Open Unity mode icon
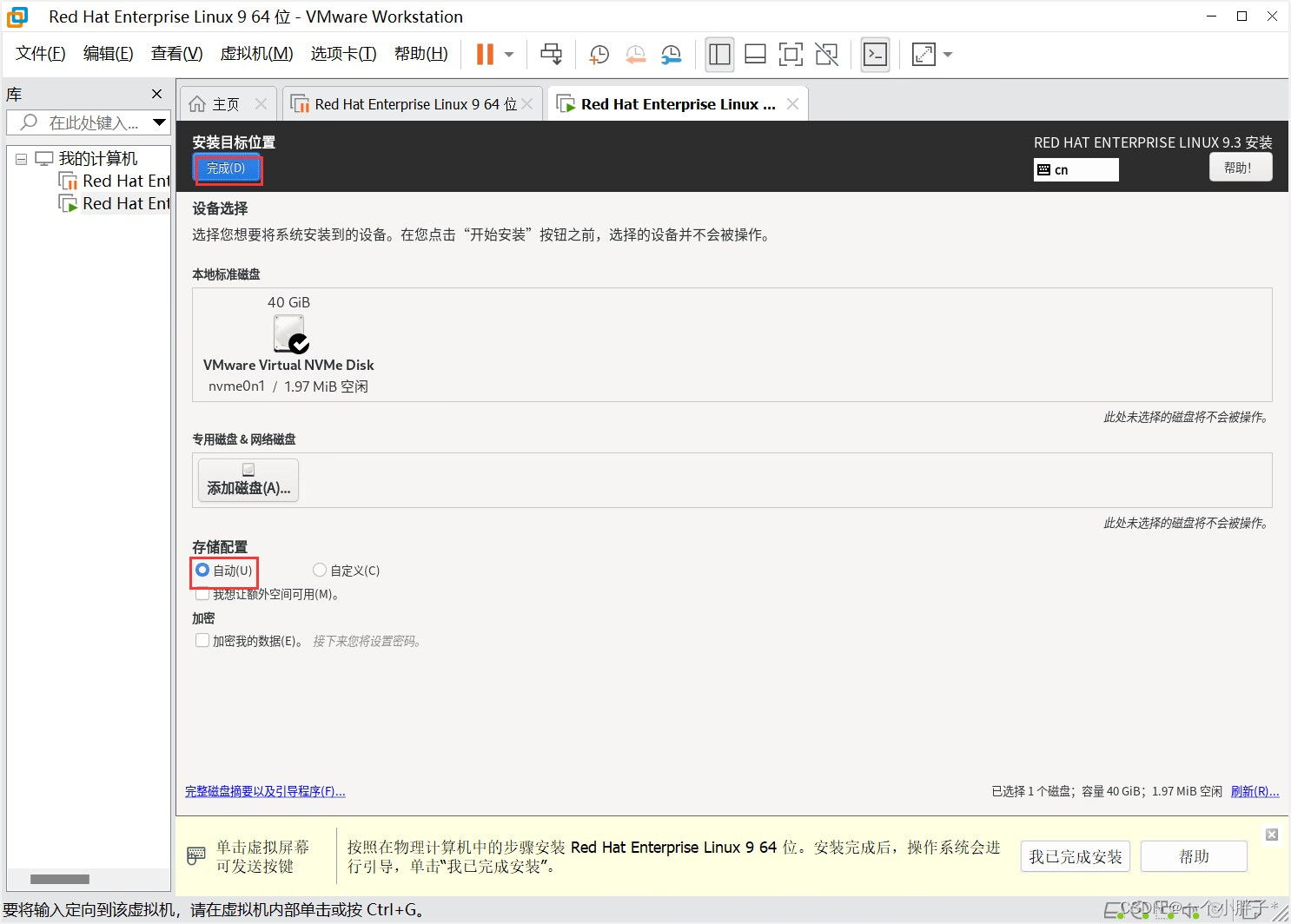The image size is (1291, 924). pyautogui.click(x=825, y=54)
